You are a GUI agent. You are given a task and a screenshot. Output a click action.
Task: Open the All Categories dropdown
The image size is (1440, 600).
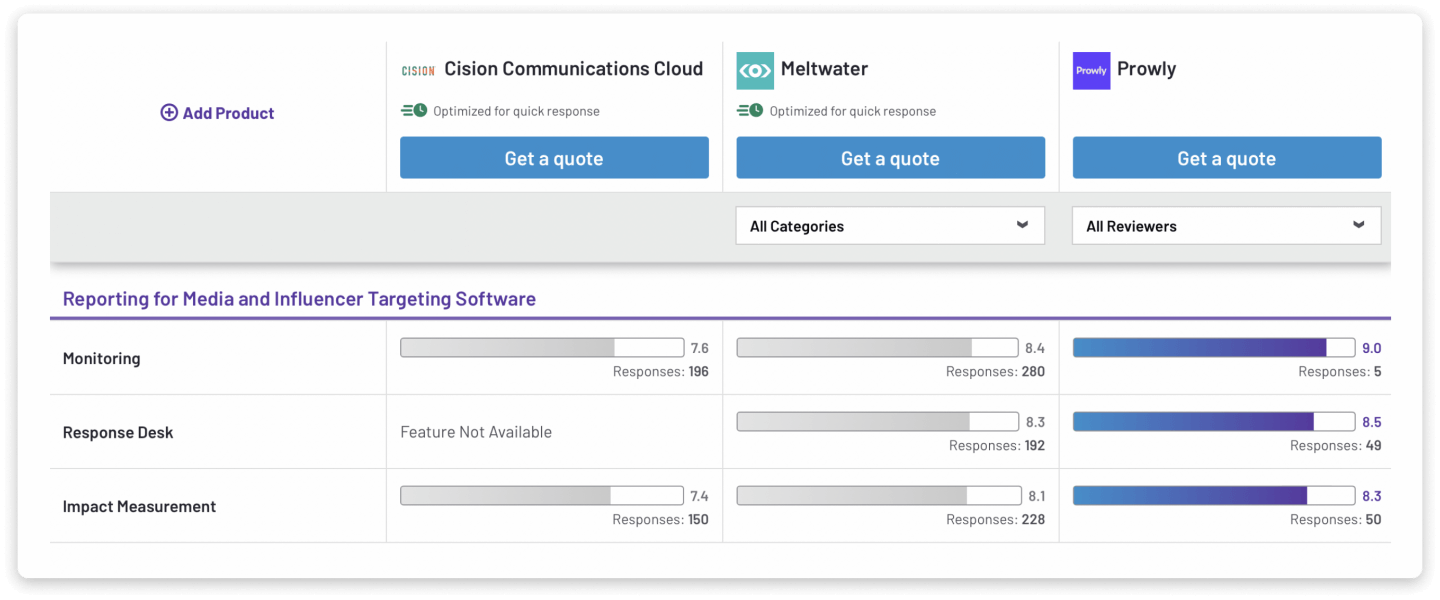[890, 226]
